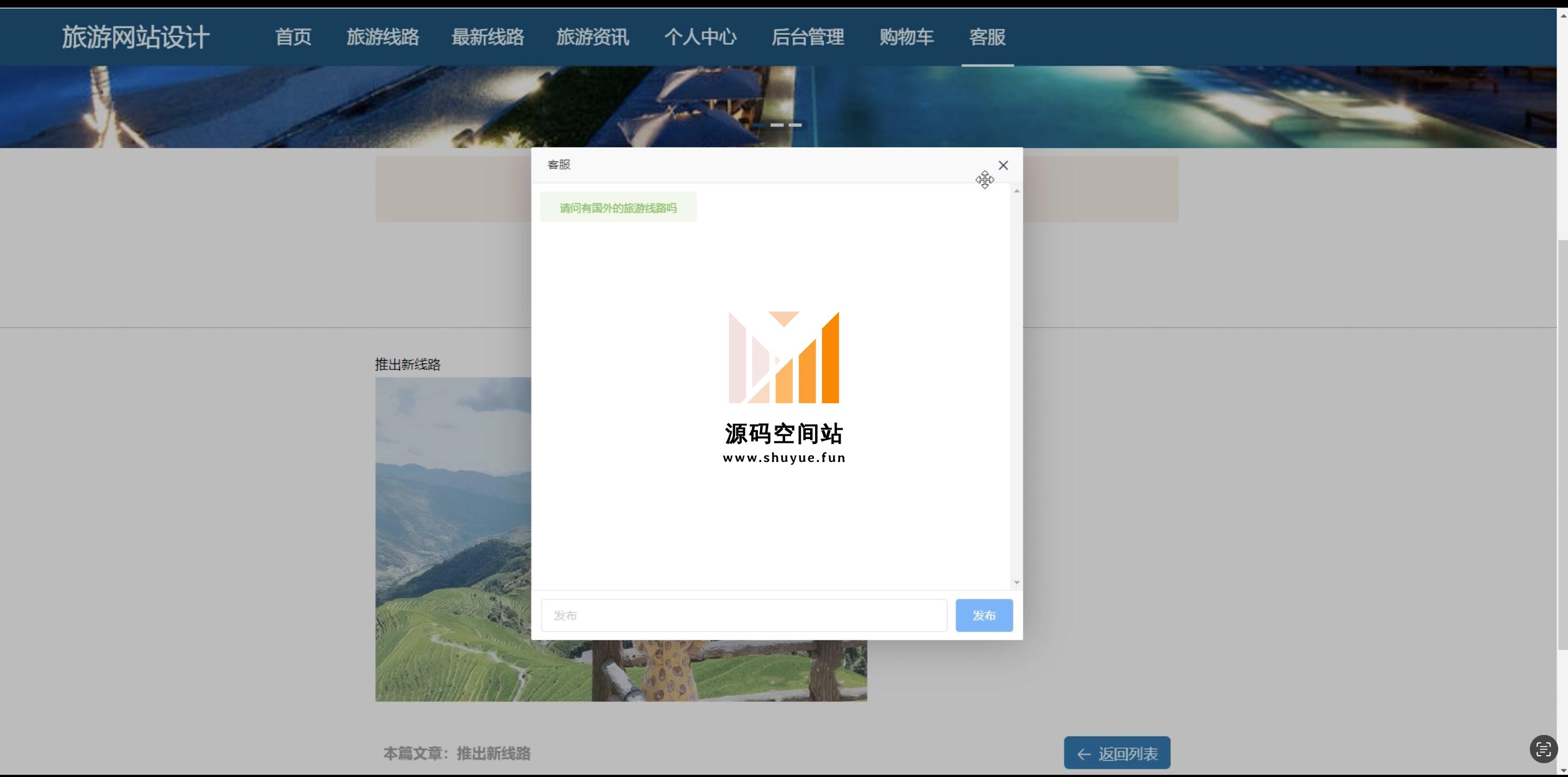
Task: Focus the 发布 message input field
Action: [744, 615]
